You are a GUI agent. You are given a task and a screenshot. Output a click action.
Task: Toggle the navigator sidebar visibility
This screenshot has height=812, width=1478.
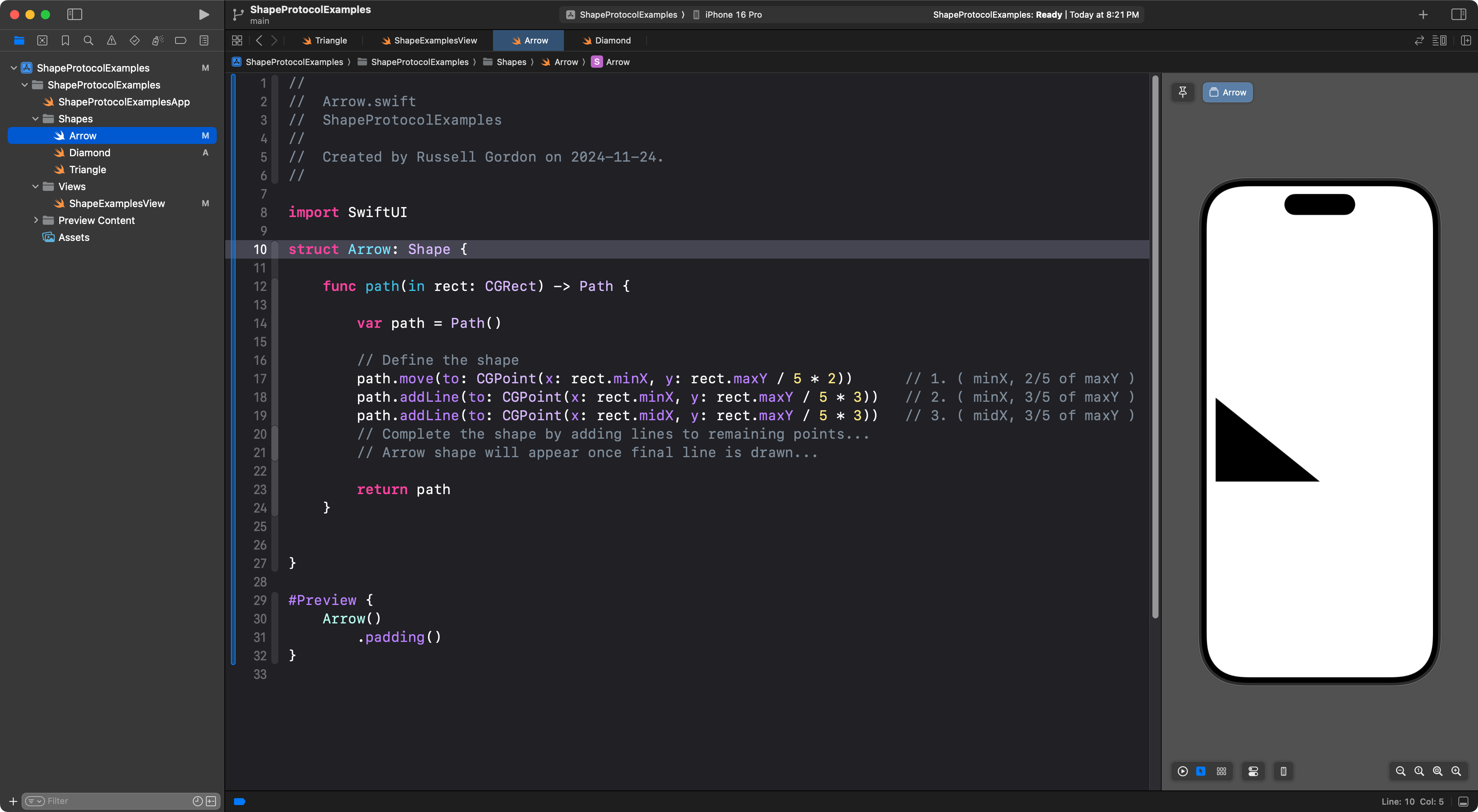75,14
